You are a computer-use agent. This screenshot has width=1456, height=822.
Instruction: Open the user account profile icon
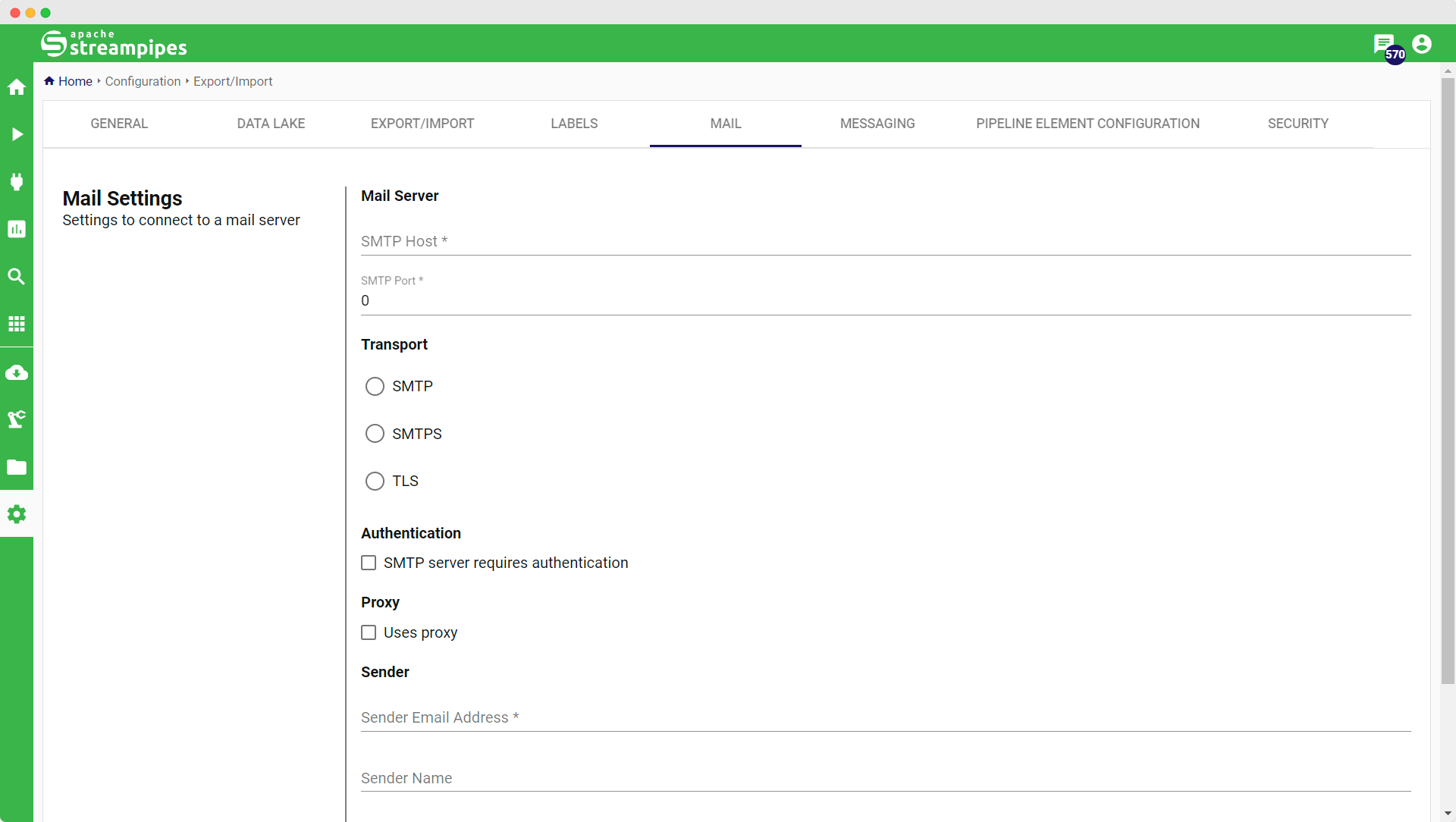(1422, 44)
